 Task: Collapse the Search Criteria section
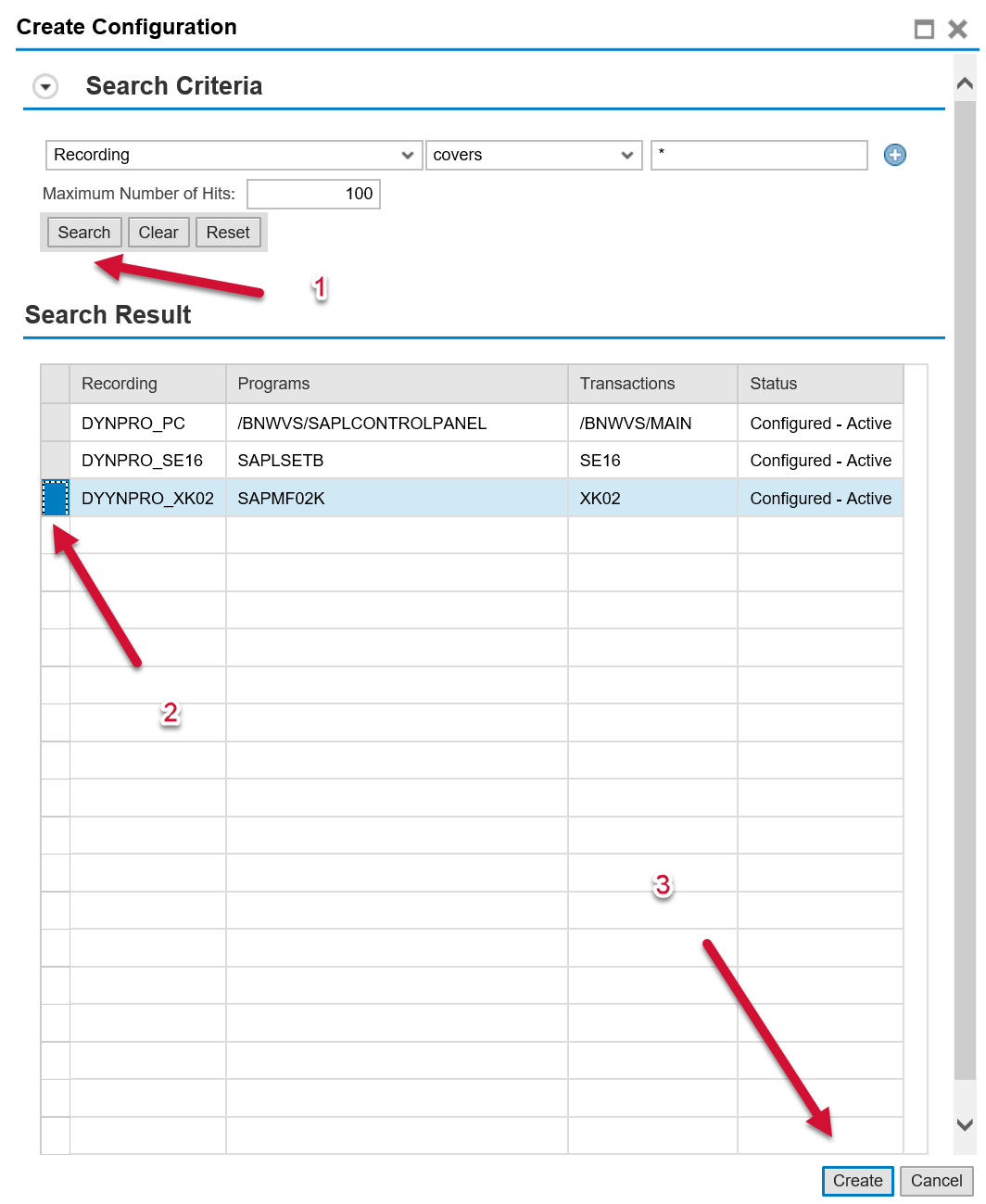tap(45, 87)
